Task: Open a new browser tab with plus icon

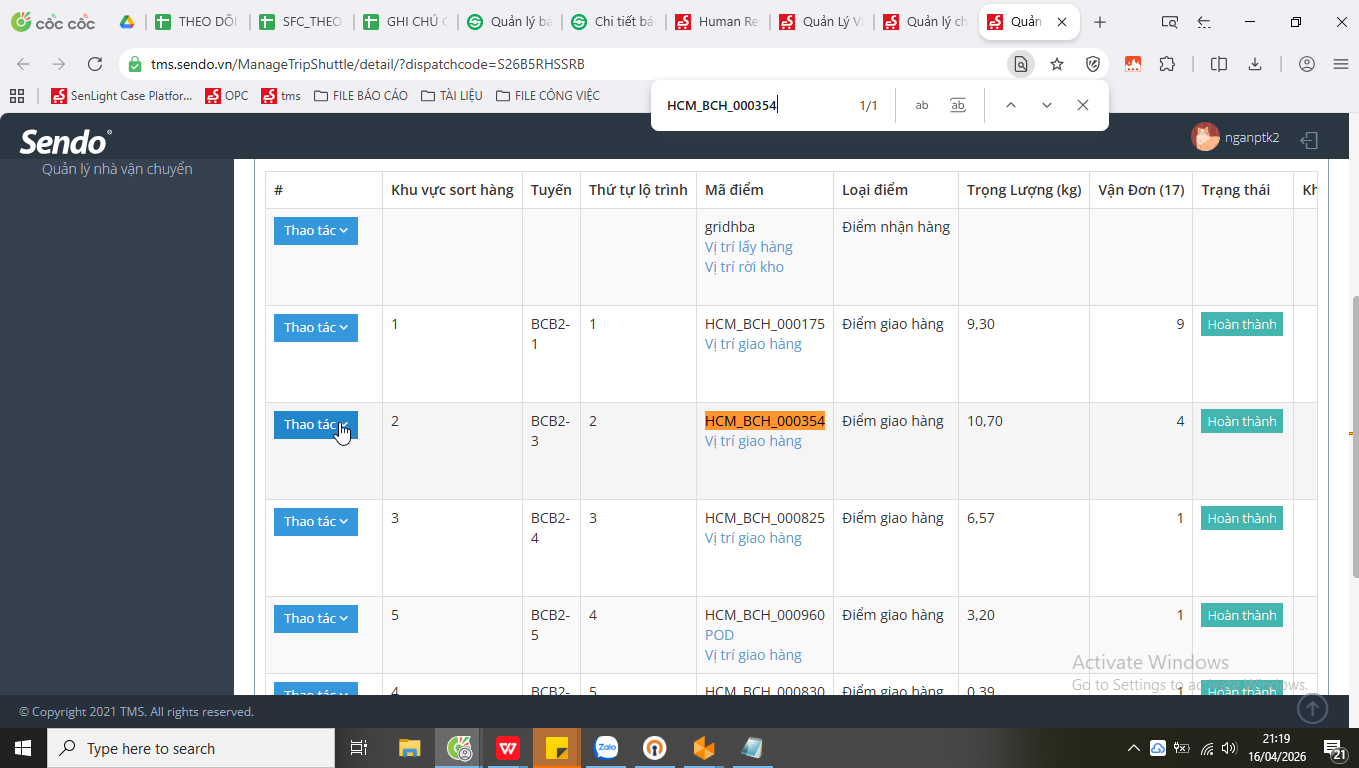Action: coord(1100,22)
